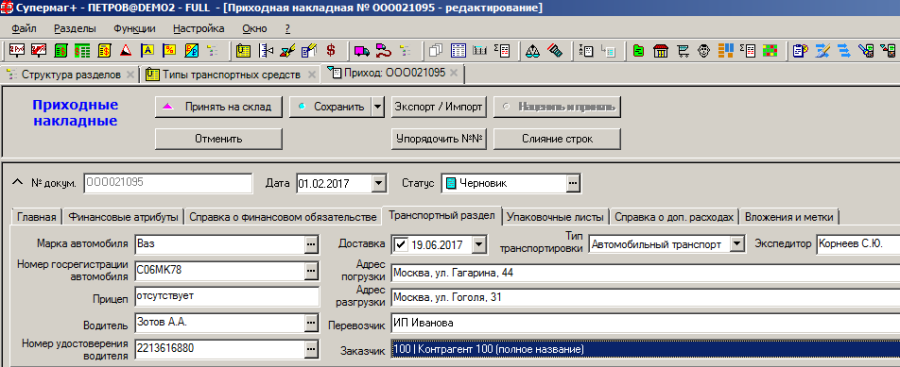Viewport: 900px width, 367px height.
Task: Click the yellow percent flag toolbar icon
Action: [x=169, y=51]
